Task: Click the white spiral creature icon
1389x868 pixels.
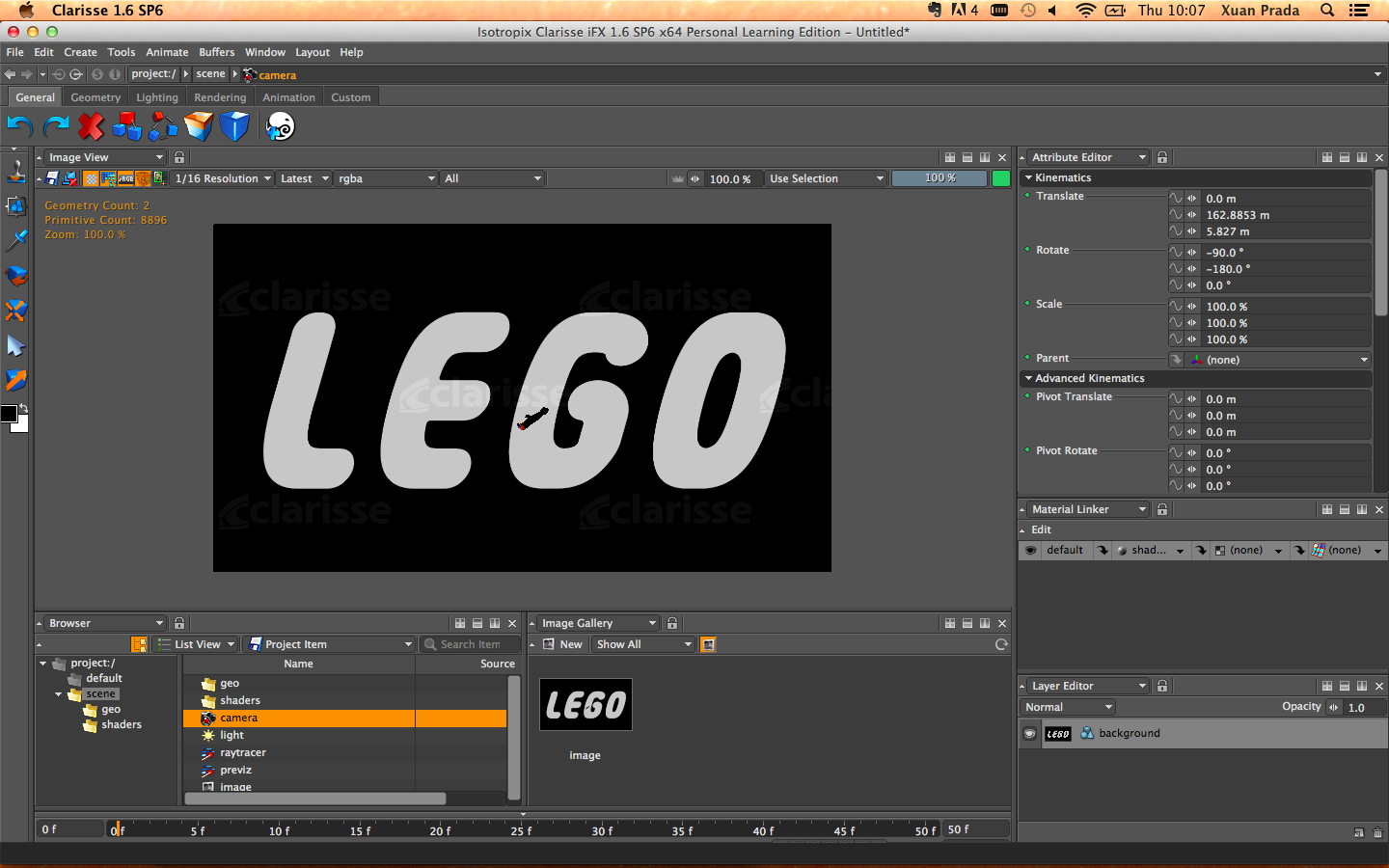Action: coord(280,126)
